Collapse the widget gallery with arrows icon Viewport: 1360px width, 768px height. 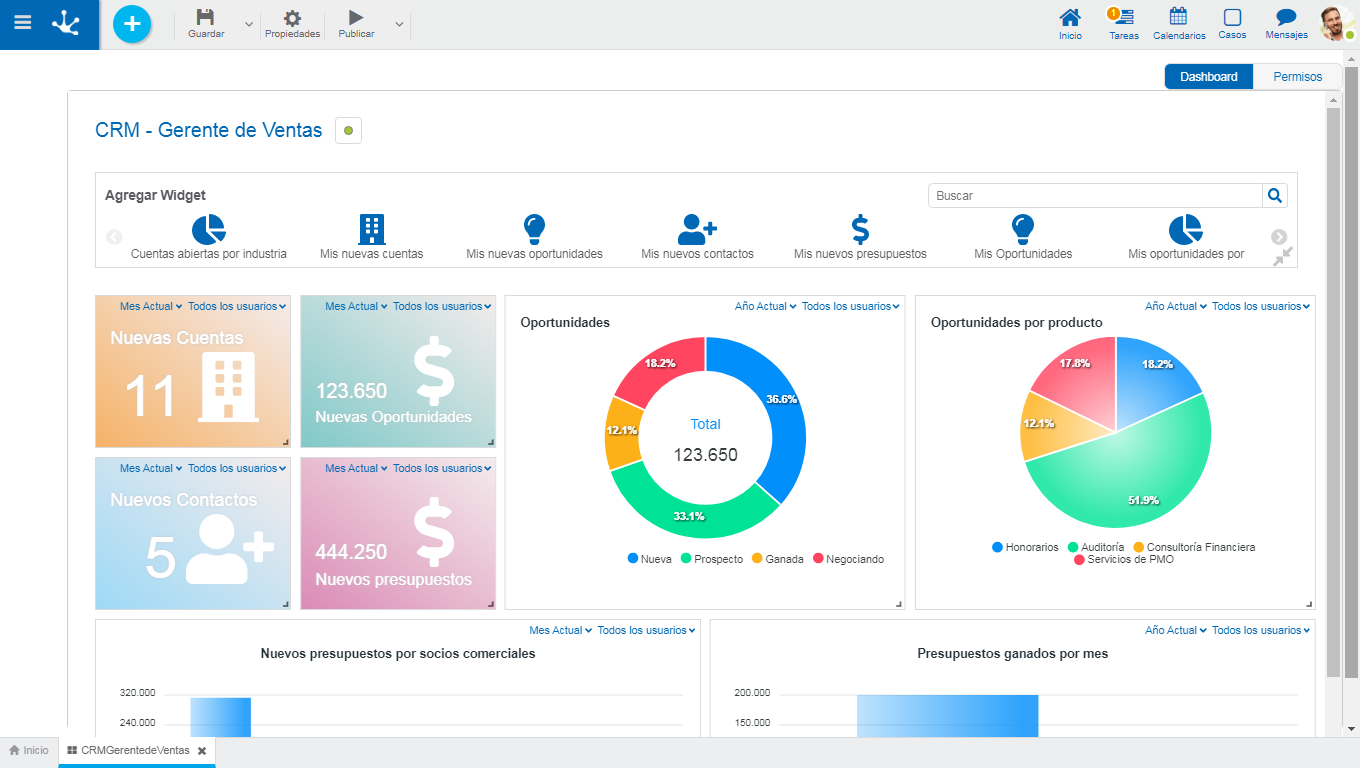pyautogui.click(x=1283, y=256)
